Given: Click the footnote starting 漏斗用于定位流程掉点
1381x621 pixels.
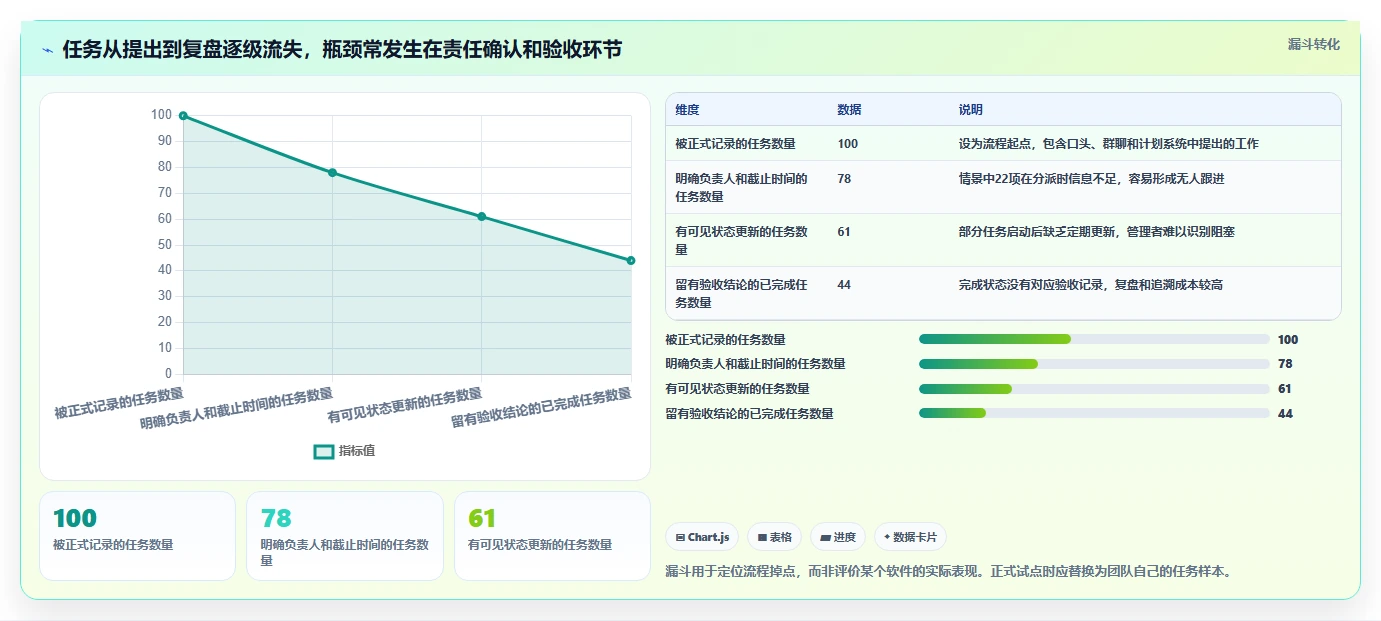Looking at the screenshot, I should point(951,572).
